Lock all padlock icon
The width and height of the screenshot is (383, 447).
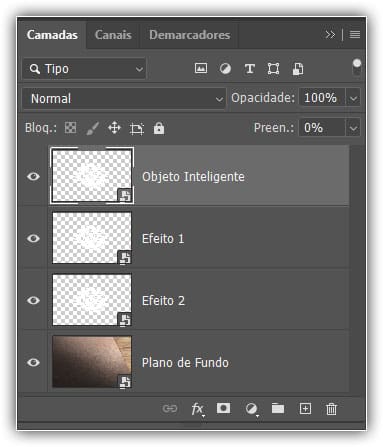tap(159, 128)
